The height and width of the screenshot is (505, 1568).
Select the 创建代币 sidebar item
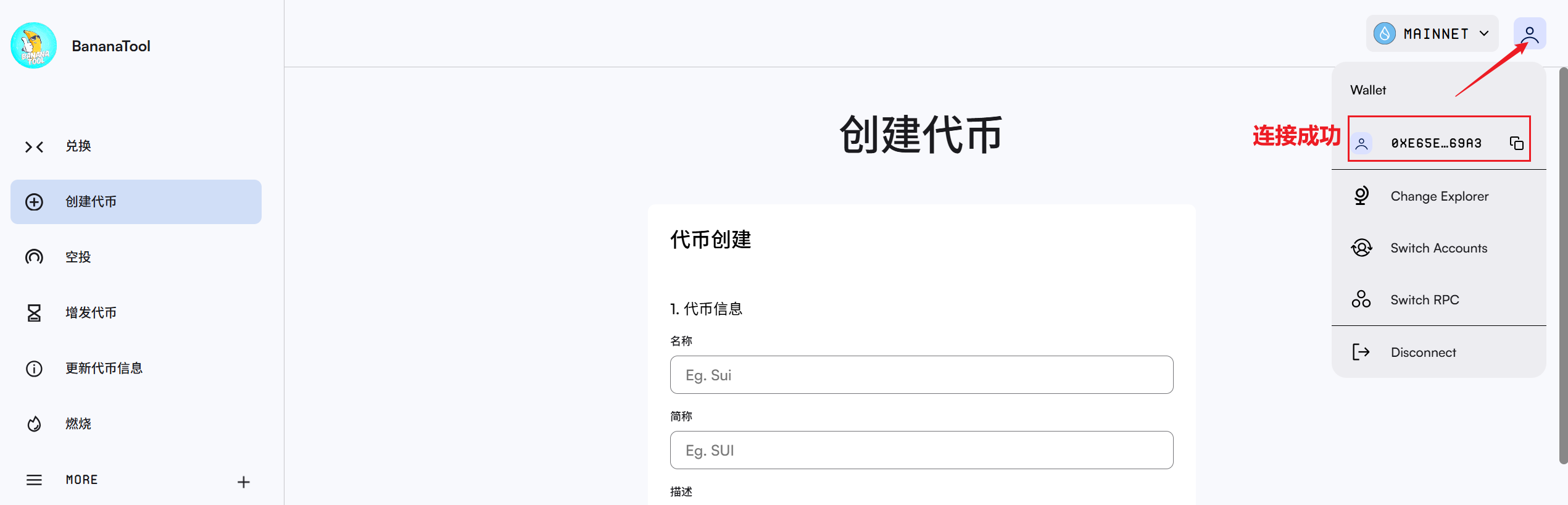tap(136, 202)
